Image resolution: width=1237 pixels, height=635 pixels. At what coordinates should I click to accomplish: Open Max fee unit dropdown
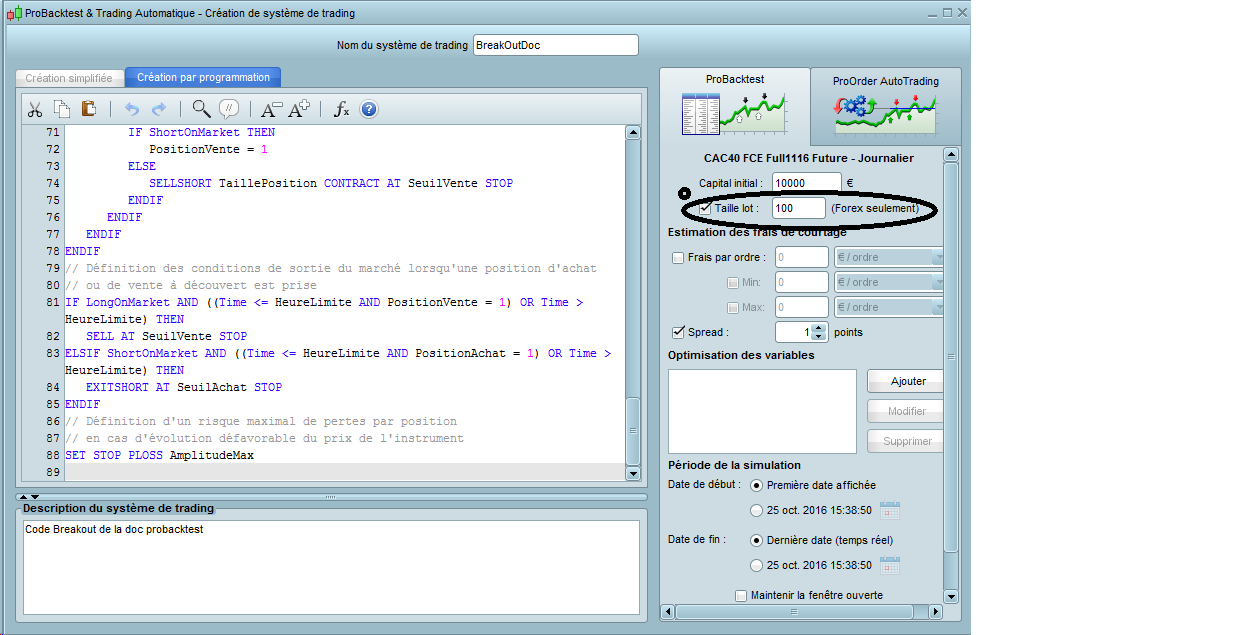tap(889, 307)
